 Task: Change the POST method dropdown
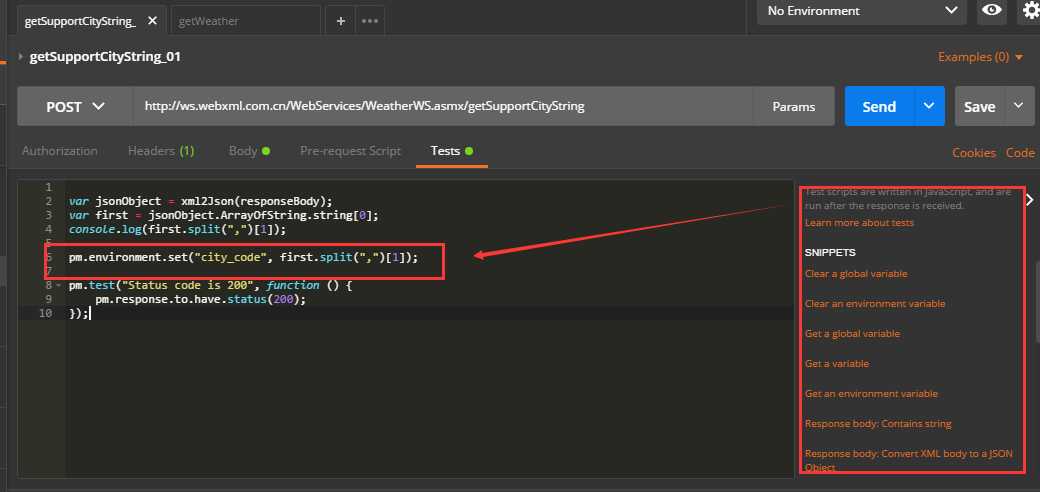(75, 106)
